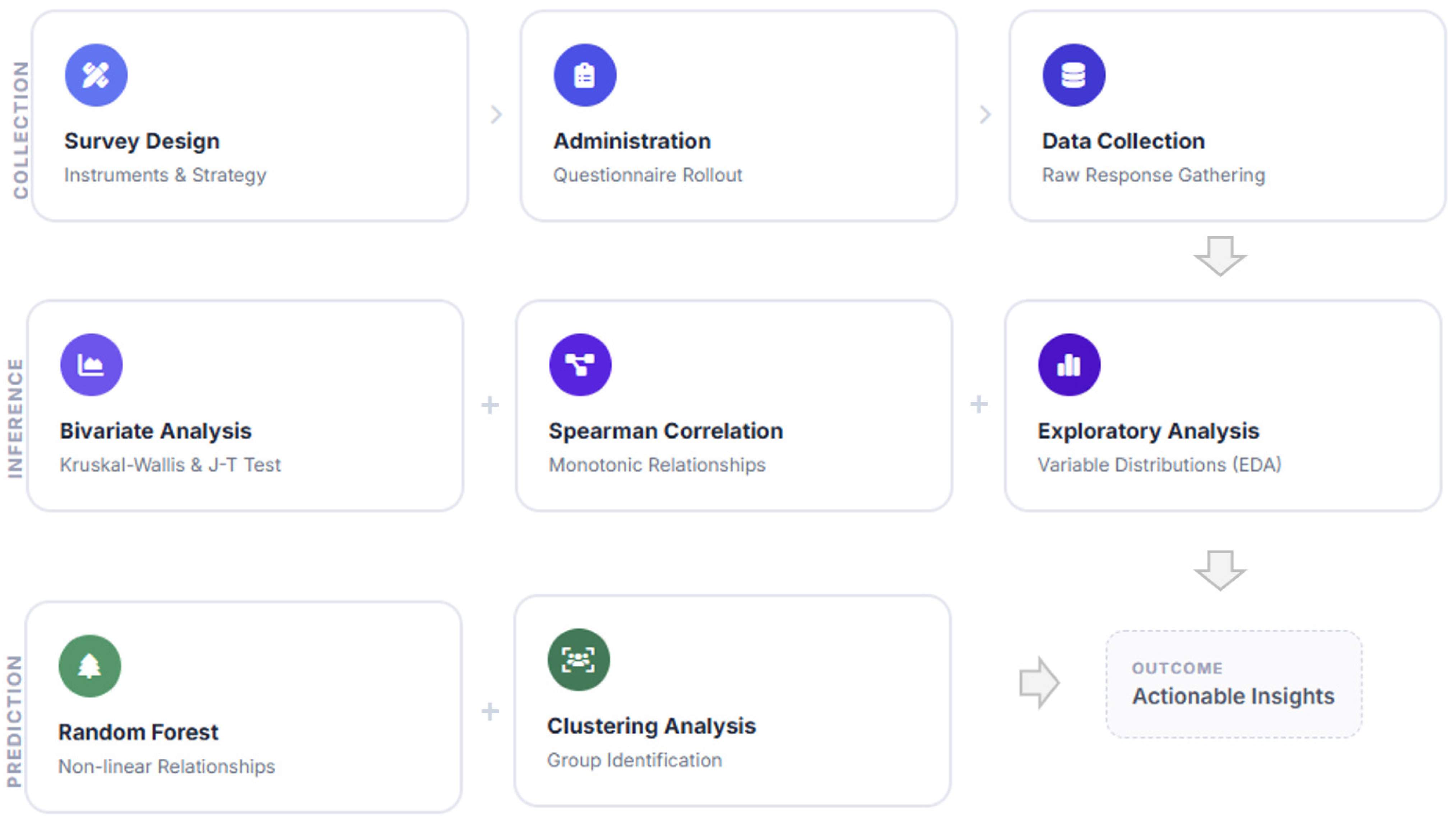
Task: Click the chevron between Survey Design and Administration
Action: (x=496, y=114)
